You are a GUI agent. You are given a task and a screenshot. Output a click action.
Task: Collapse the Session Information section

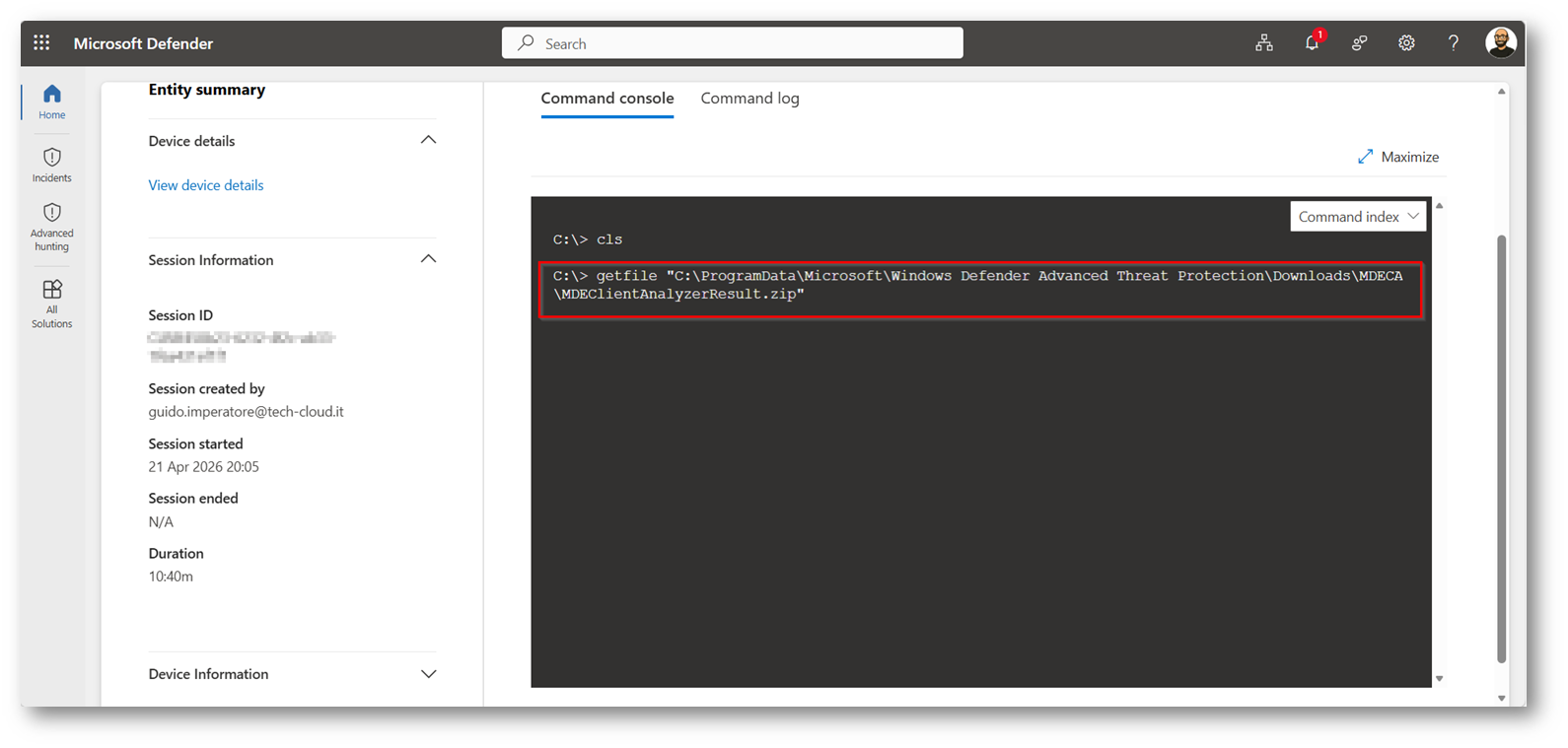(428, 259)
